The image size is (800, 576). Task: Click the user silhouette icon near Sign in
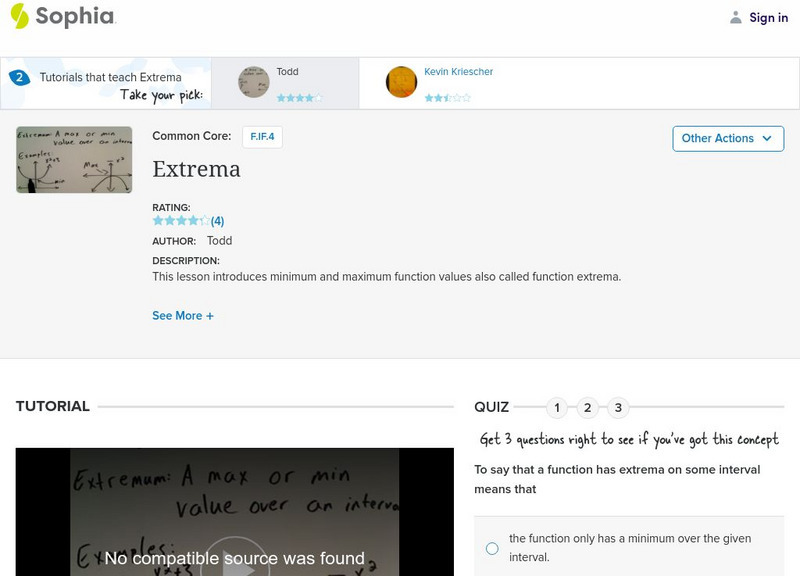point(734,16)
